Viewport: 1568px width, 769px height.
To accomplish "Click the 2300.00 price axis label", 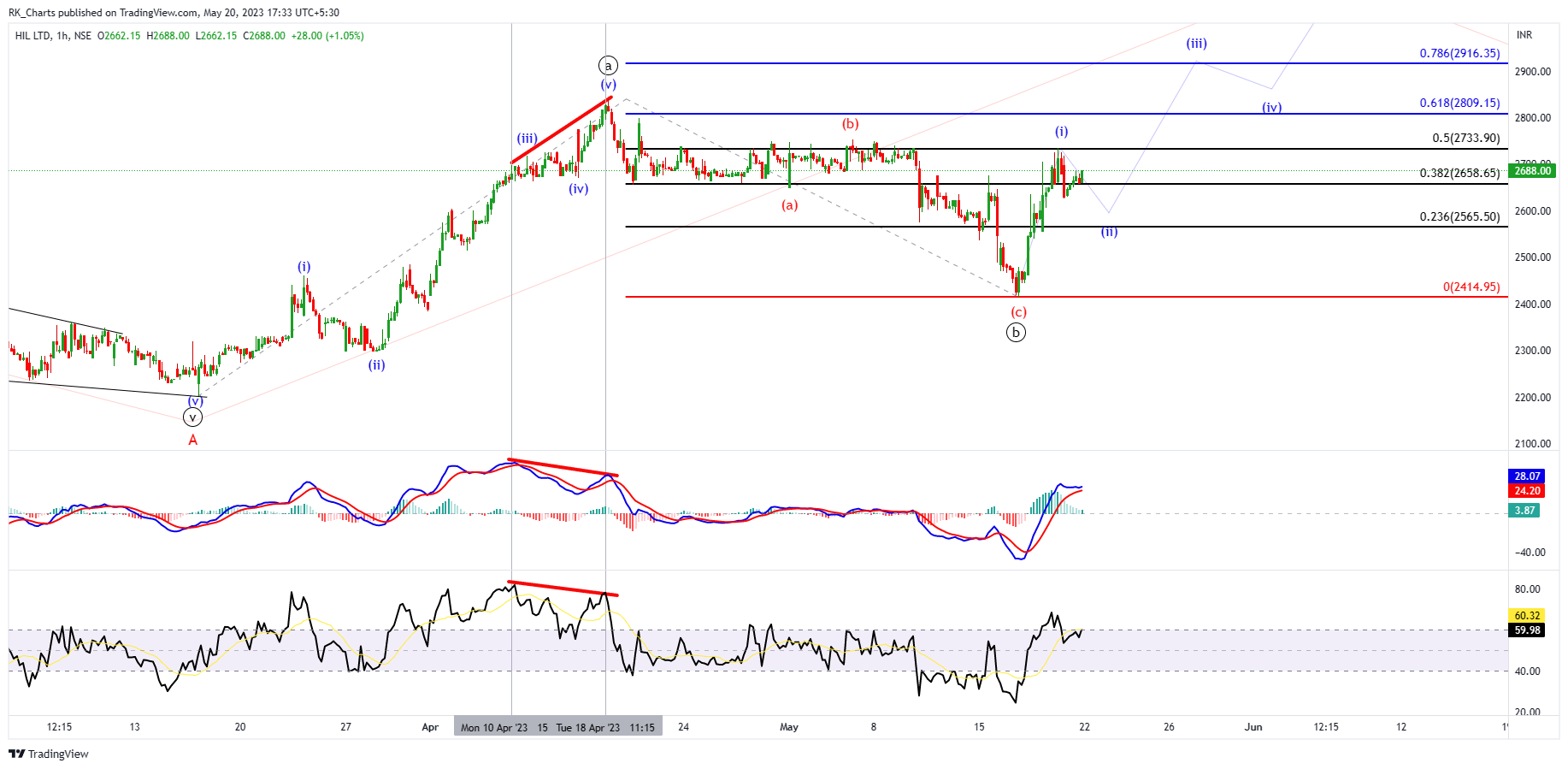I will (x=1532, y=351).
